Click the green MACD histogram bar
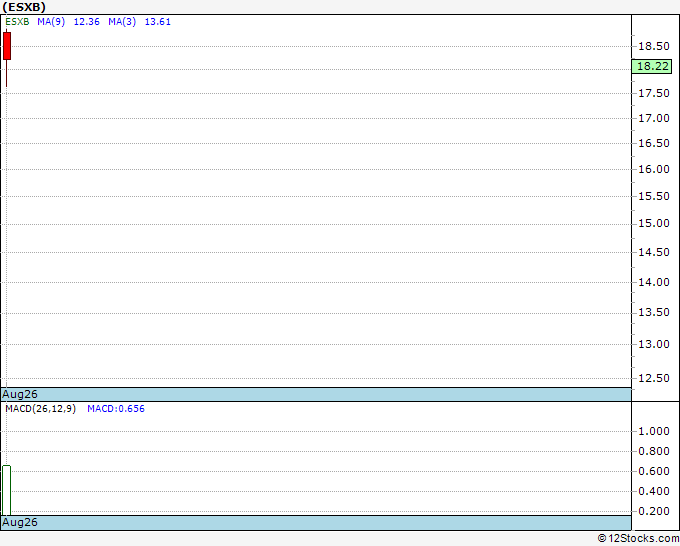Screen dimensions: 680x546 7,490
